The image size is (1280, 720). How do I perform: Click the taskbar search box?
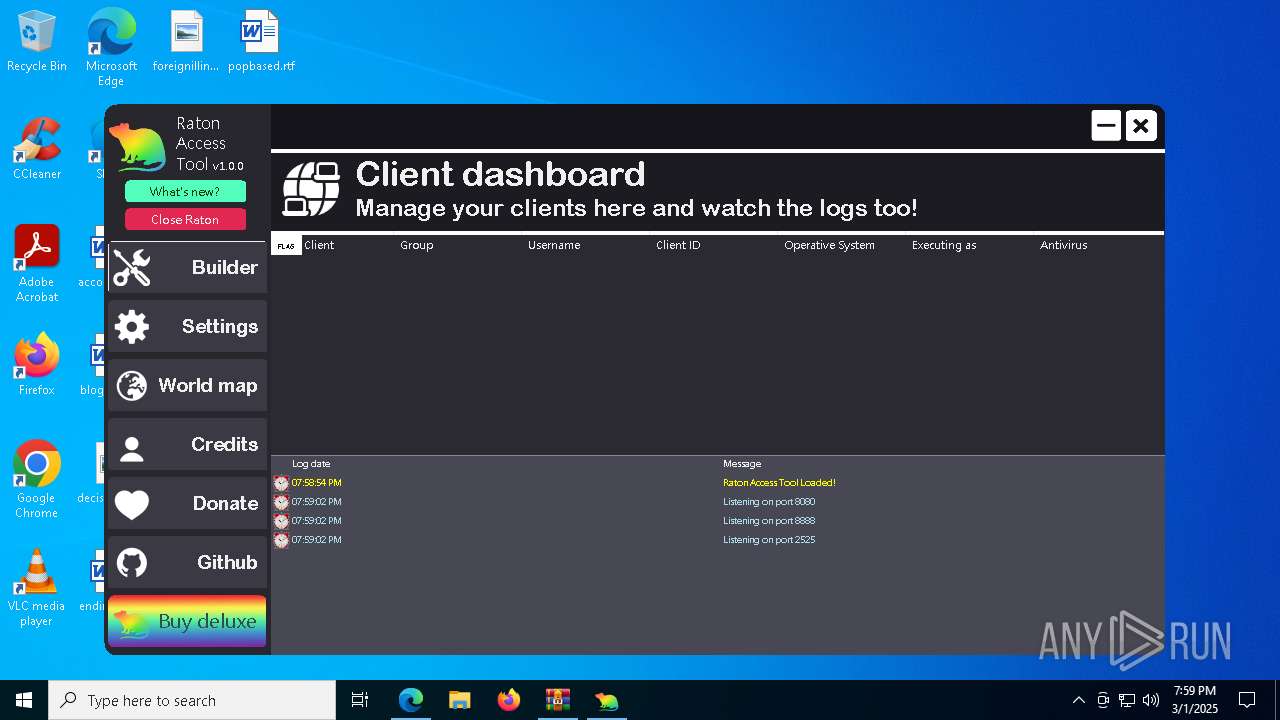tap(192, 700)
